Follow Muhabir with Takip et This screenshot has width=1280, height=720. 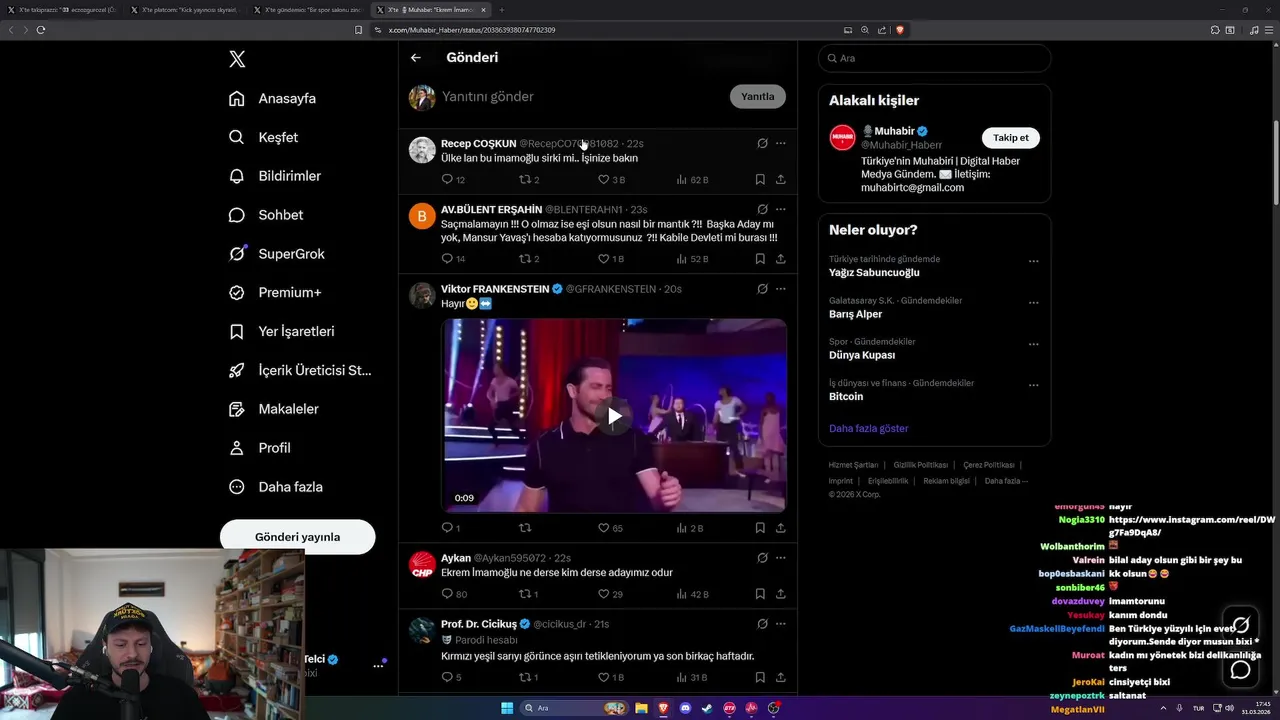[1010, 138]
